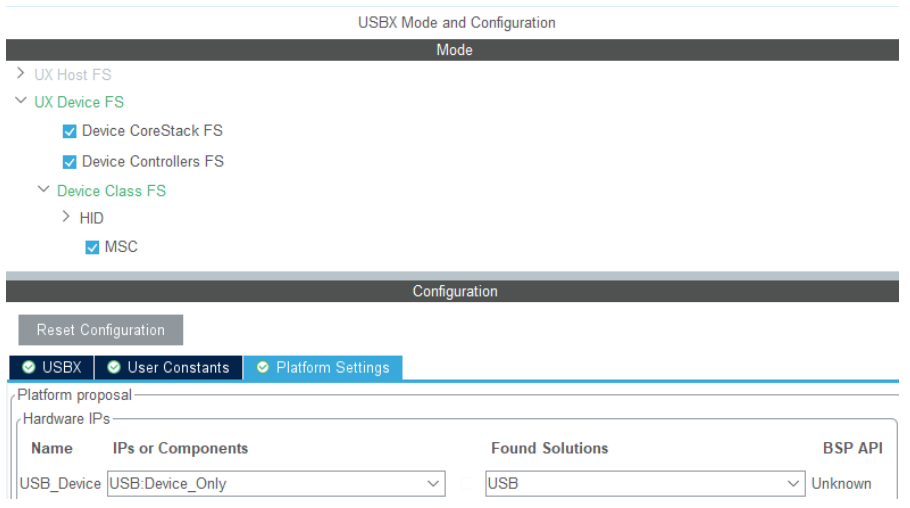Select the UX Host FS label
The height and width of the screenshot is (508, 910).
73,75
